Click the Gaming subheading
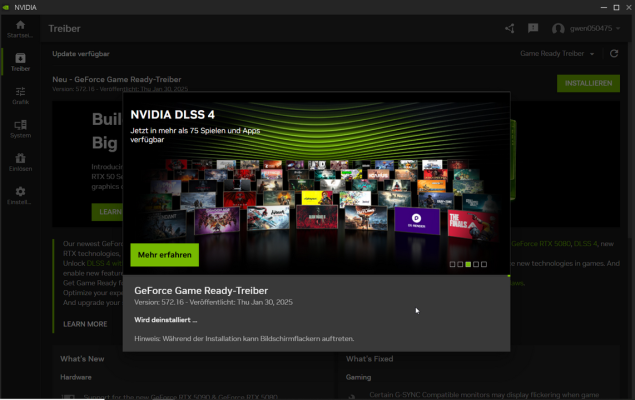635x400 pixels. coord(358,377)
